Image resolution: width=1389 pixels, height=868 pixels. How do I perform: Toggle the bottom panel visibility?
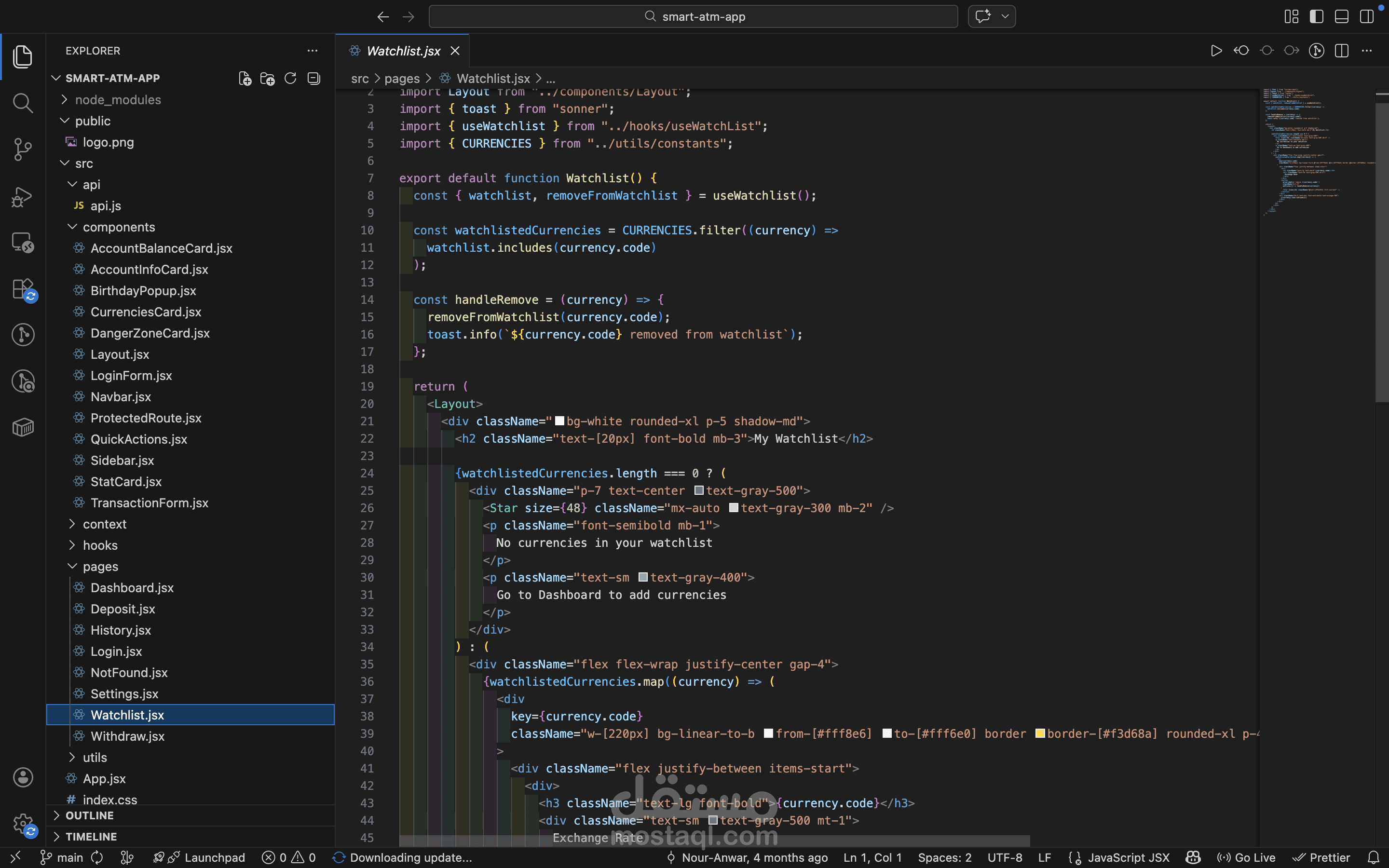click(1341, 17)
